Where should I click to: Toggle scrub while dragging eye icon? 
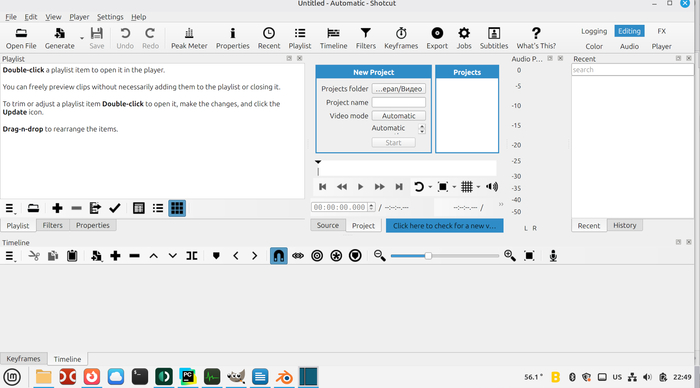298,256
